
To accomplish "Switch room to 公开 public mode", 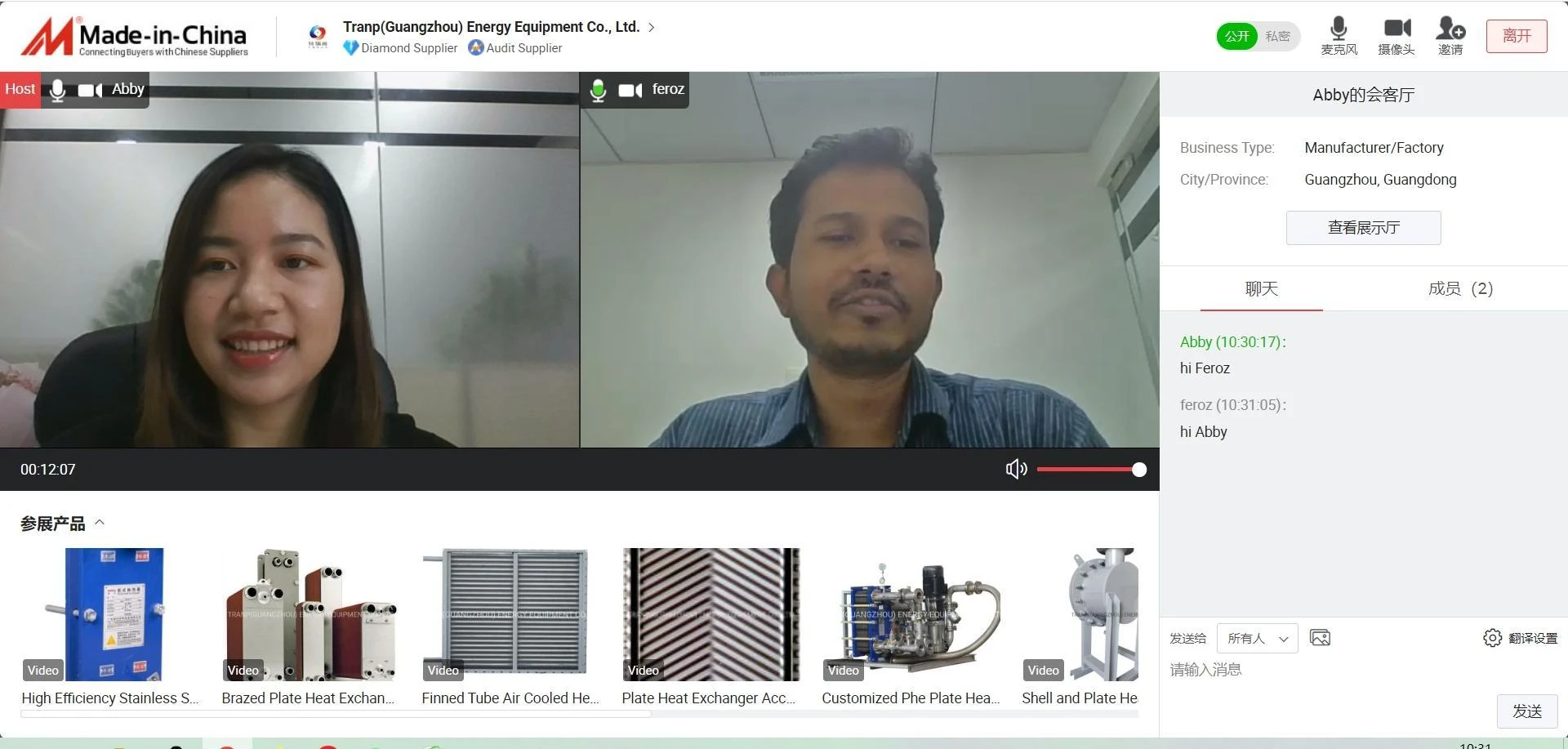I will pyautogui.click(x=1236, y=36).
